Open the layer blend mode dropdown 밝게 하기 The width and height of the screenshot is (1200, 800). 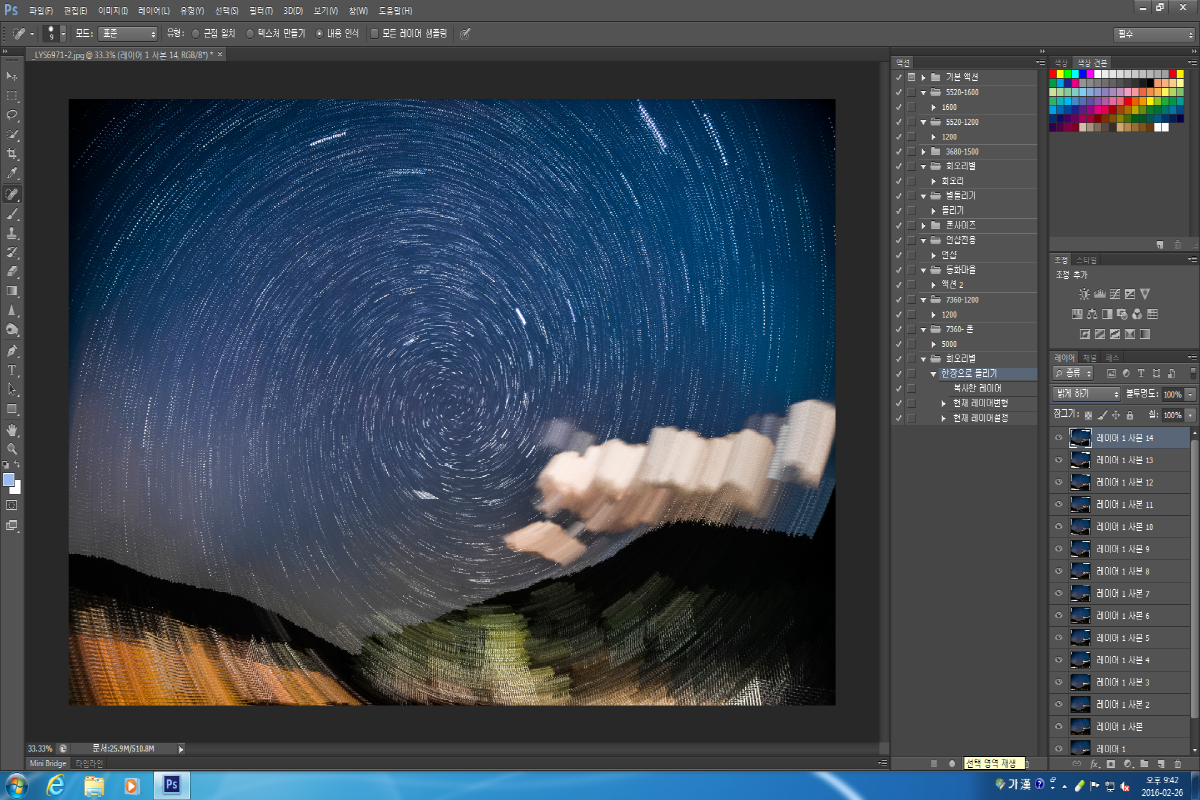tap(1086, 394)
